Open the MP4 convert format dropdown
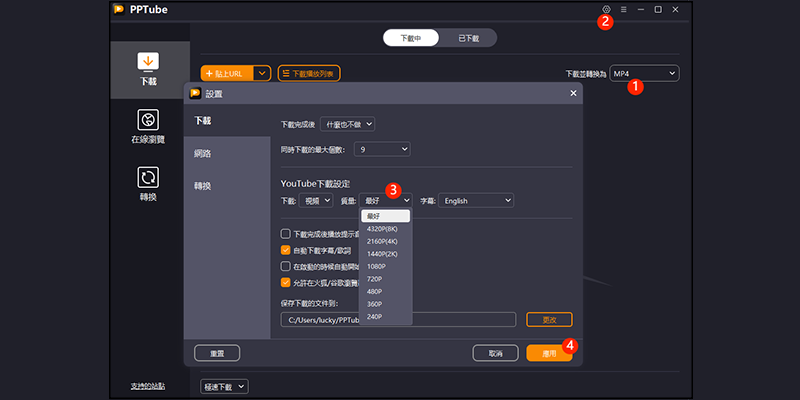Viewport: 800px width, 400px height. point(644,73)
